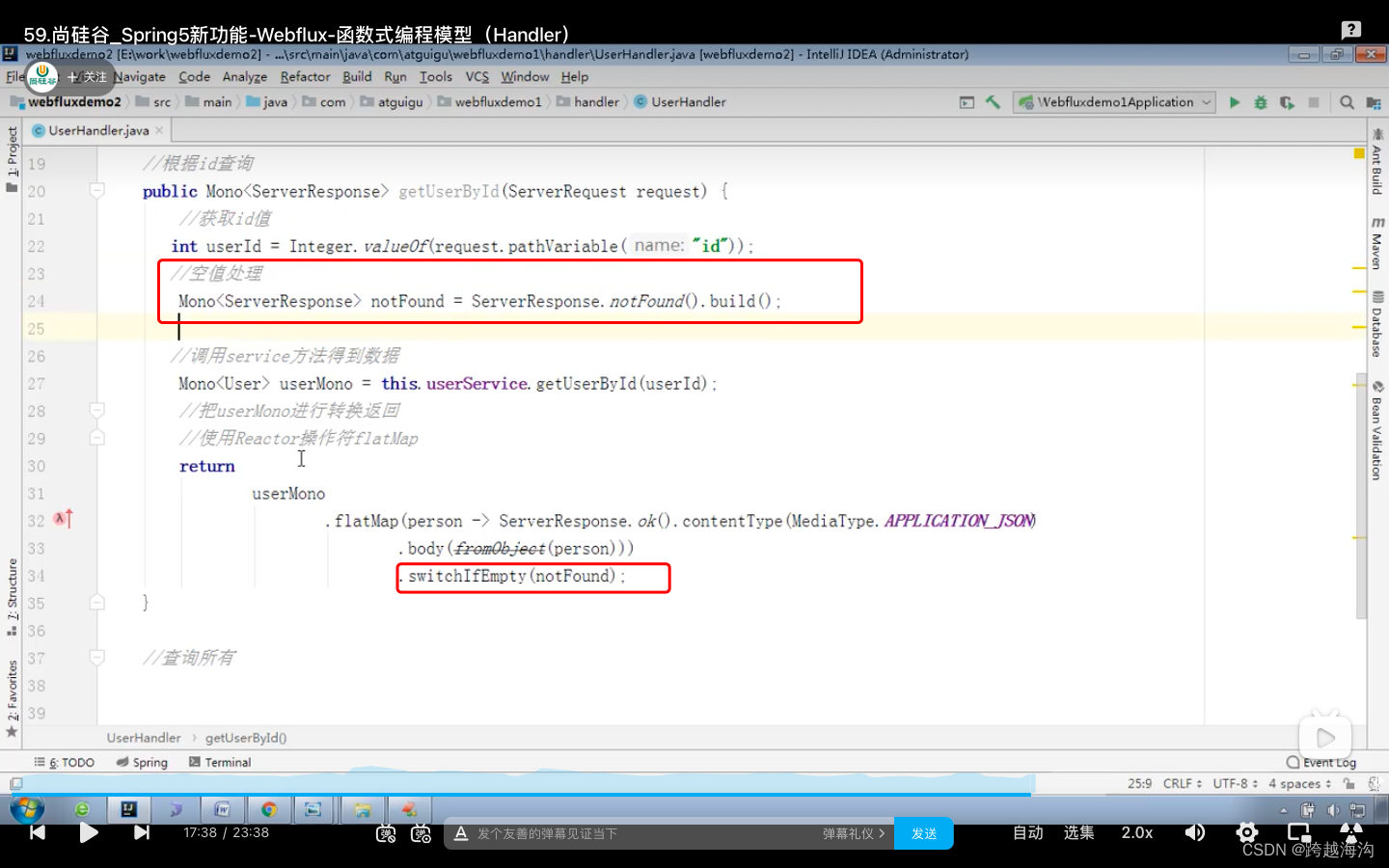
Task: Close the UserHandler.java editor tab
Action: [159, 130]
